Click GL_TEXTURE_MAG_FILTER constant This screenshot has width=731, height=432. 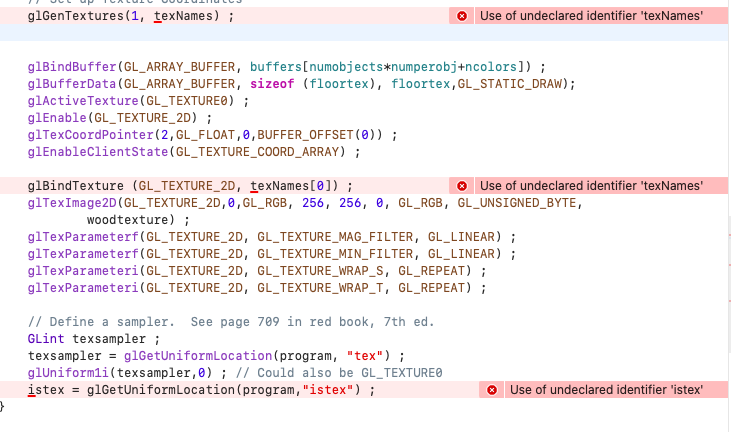point(335,237)
